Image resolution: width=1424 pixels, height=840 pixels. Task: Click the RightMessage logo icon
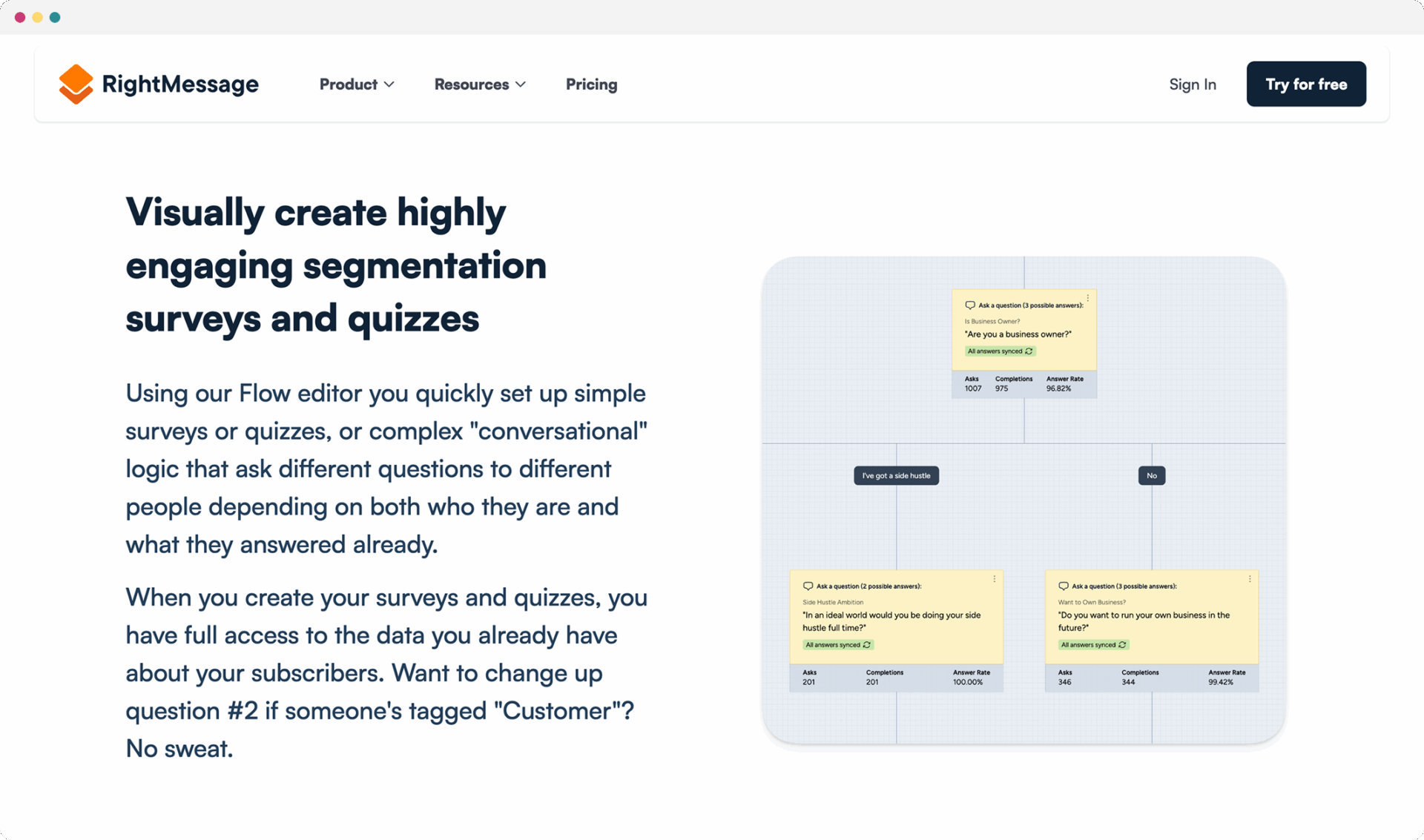76,84
